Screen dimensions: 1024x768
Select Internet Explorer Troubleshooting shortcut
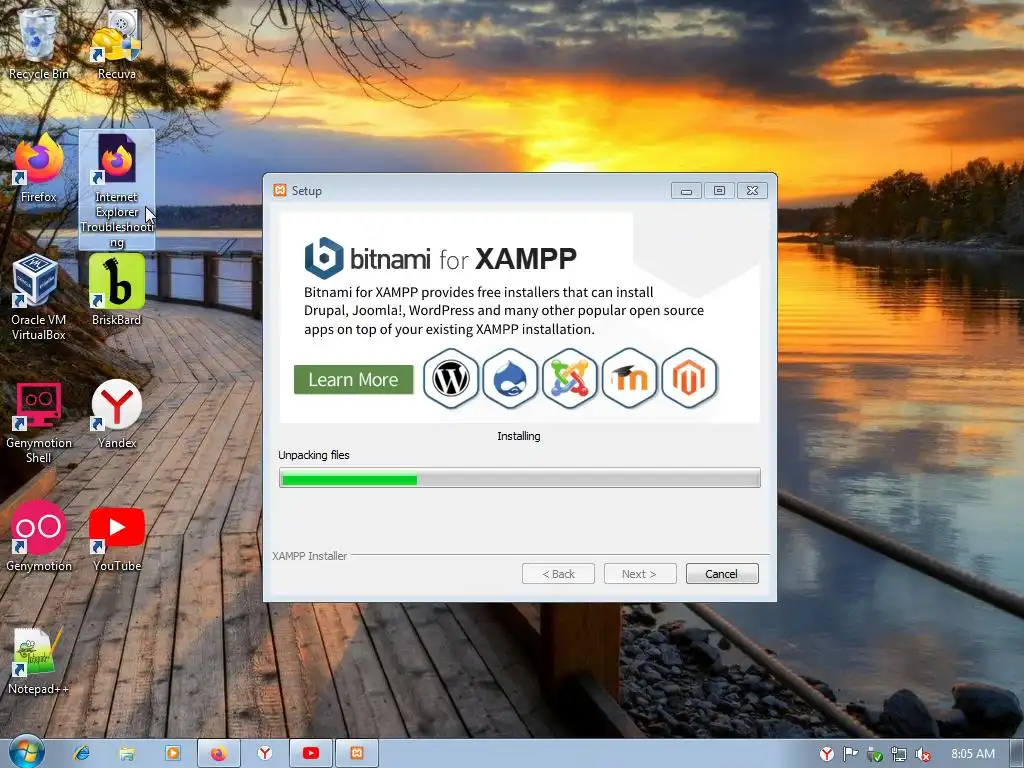pos(117,190)
